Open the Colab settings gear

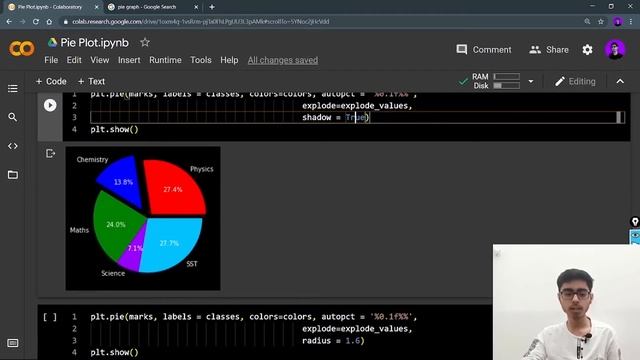pos(587,50)
